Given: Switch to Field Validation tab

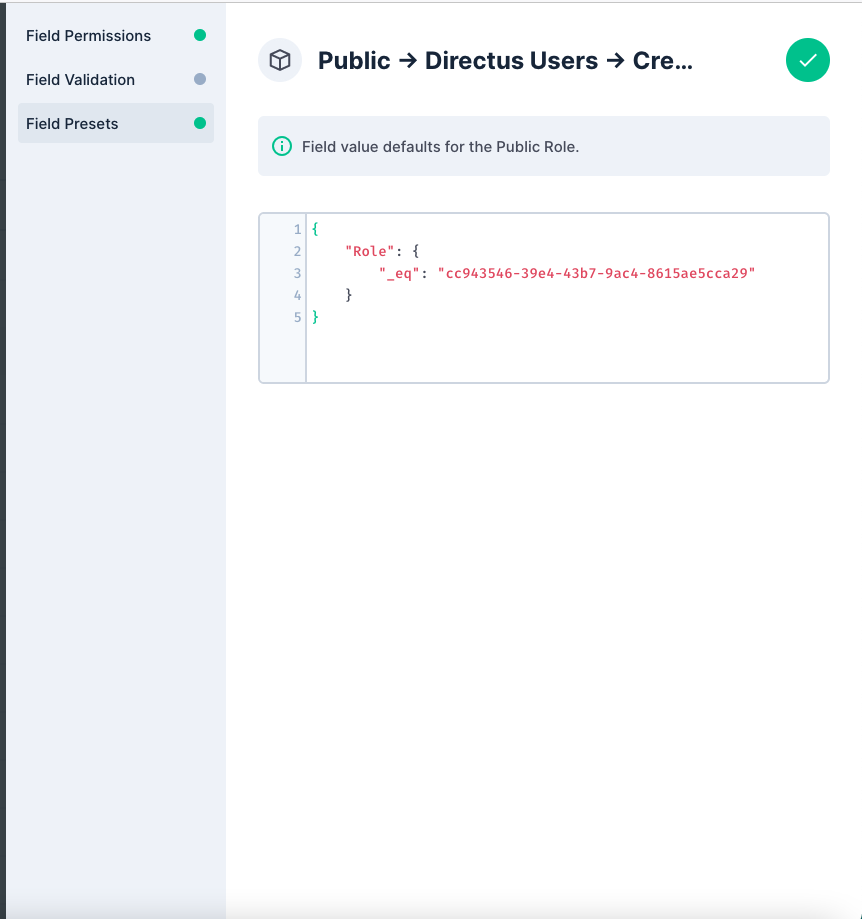Looking at the screenshot, I should click(116, 80).
